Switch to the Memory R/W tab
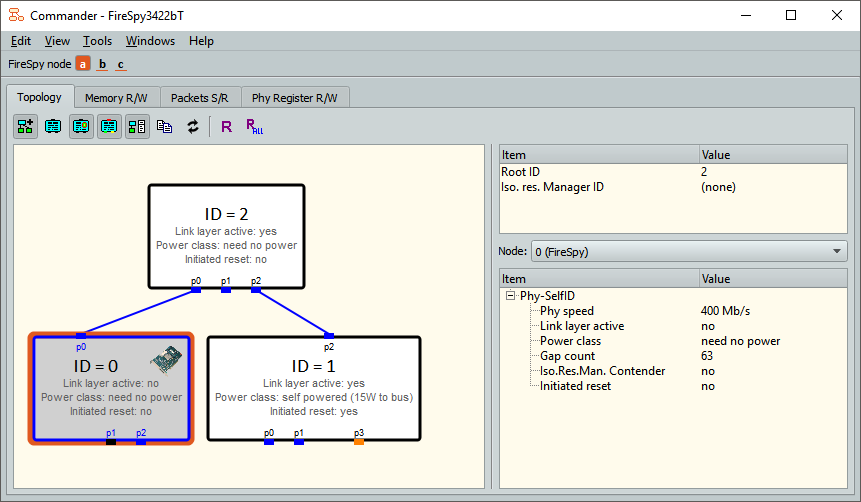The width and height of the screenshot is (861, 502). (116, 98)
